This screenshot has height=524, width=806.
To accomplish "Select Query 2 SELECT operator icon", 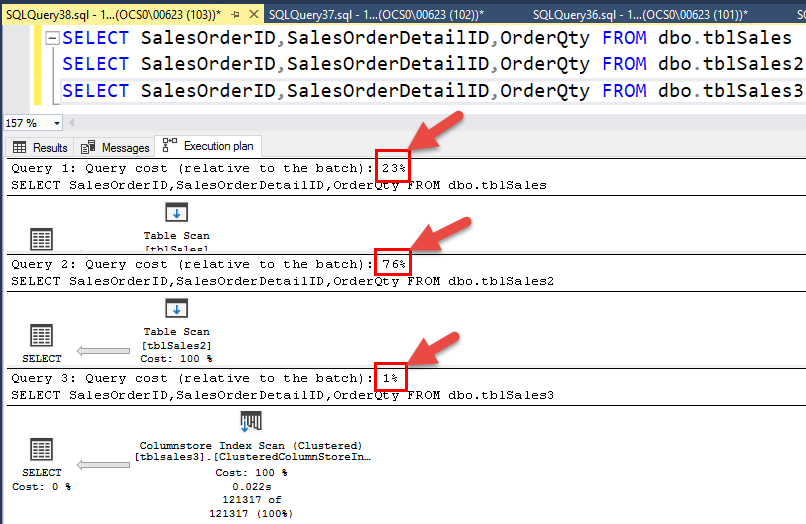I will click(x=41, y=335).
